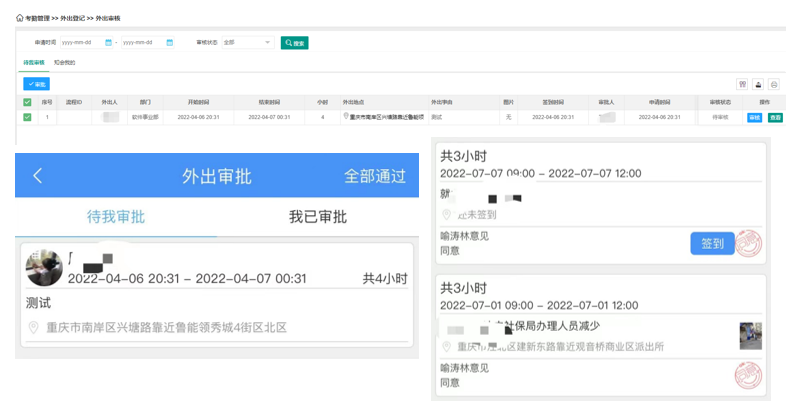Tap the location pin icon beside 重庆市南岸区 address
795x413 pixels.
(x=33, y=327)
